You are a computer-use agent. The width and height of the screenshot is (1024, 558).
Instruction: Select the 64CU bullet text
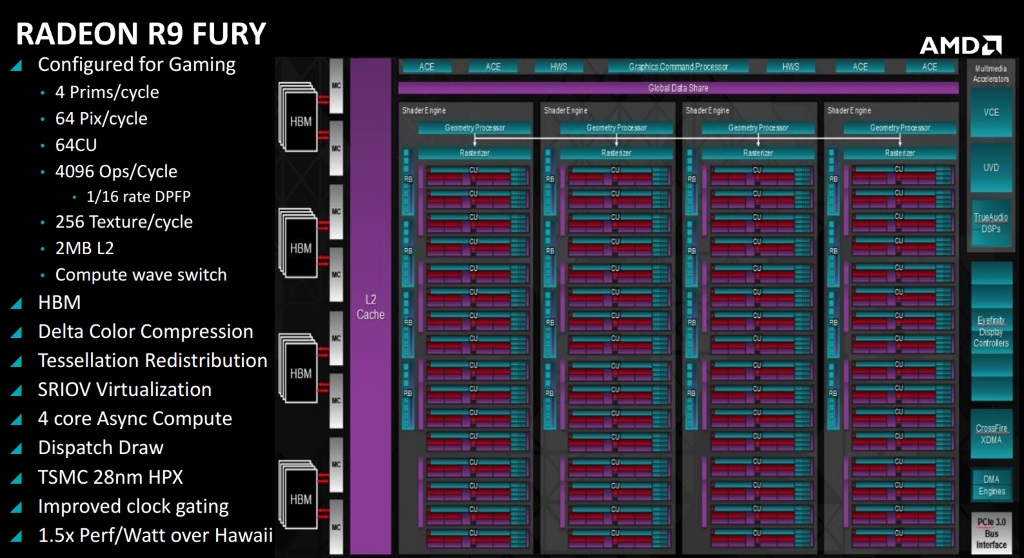pos(76,145)
